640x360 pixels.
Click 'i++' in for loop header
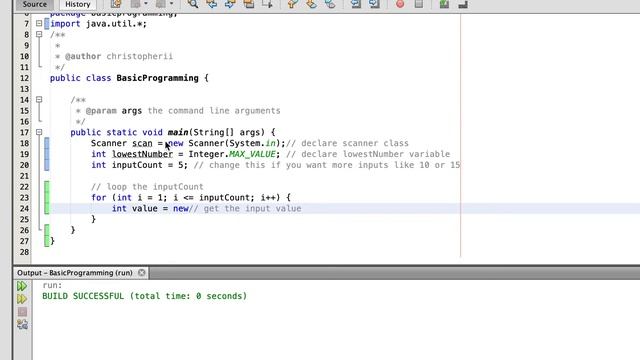[x=267, y=198]
